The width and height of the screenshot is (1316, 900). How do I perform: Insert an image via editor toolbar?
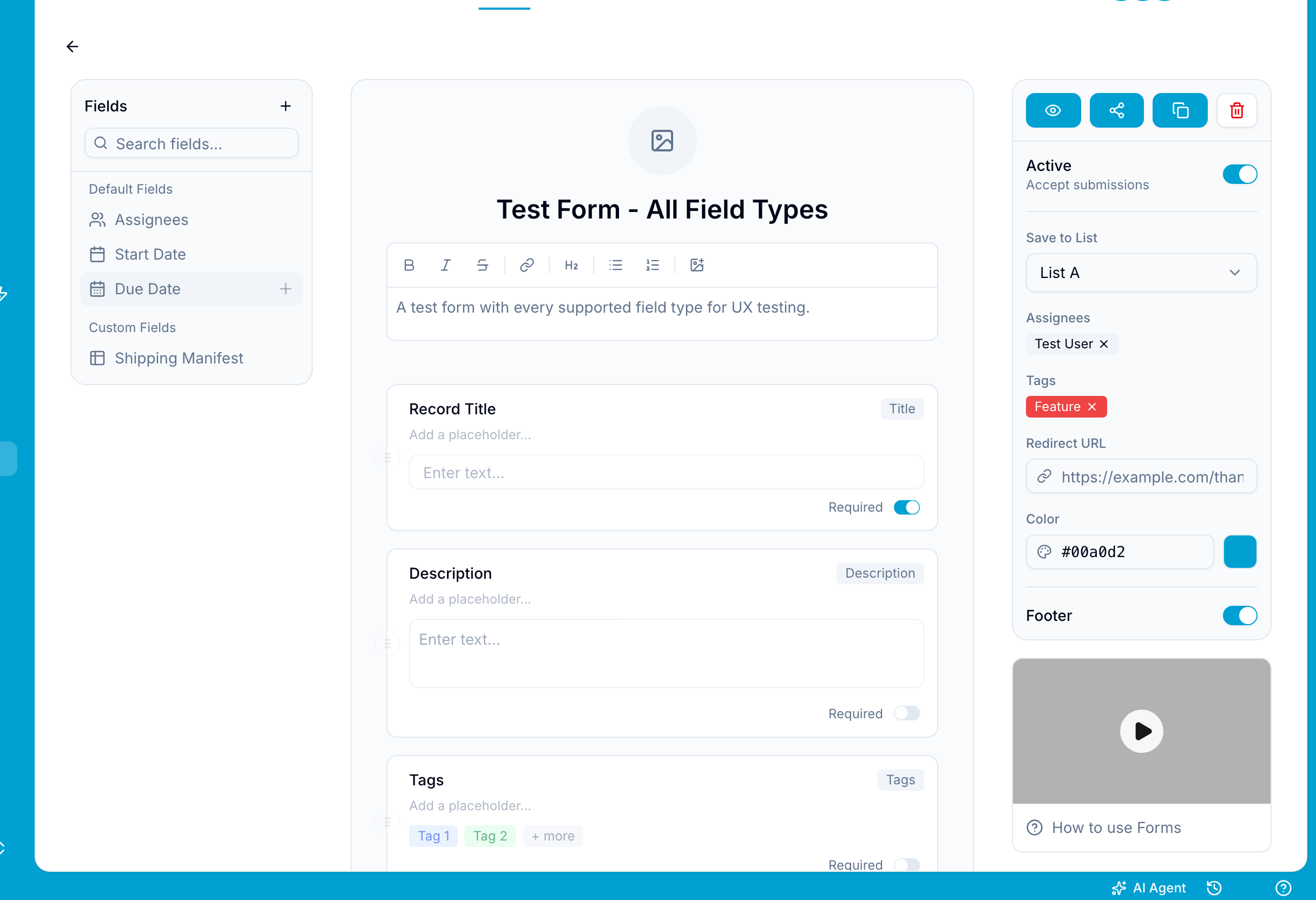696,265
